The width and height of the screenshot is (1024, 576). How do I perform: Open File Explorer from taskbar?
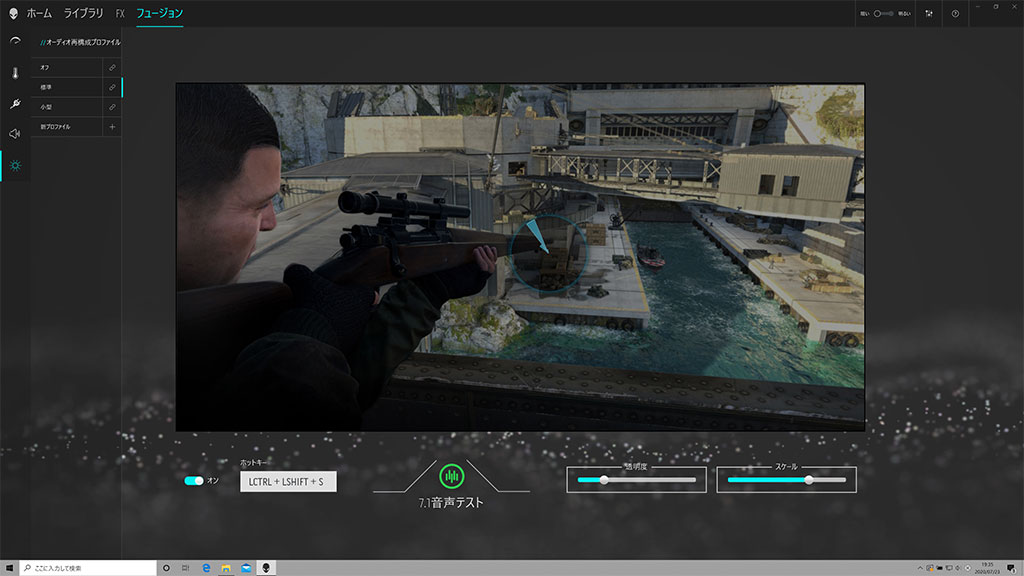tap(226, 568)
